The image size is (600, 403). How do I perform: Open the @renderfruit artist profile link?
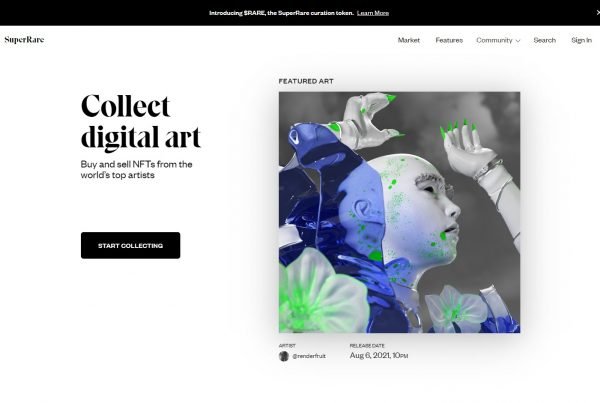[x=309, y=356]
